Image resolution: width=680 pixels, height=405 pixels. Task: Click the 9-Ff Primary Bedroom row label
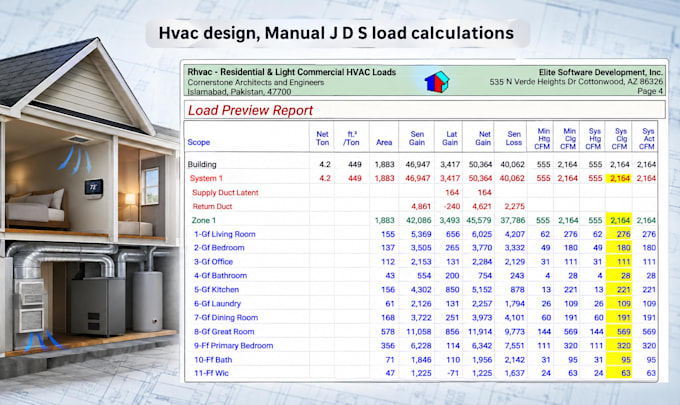click(233, 346)
